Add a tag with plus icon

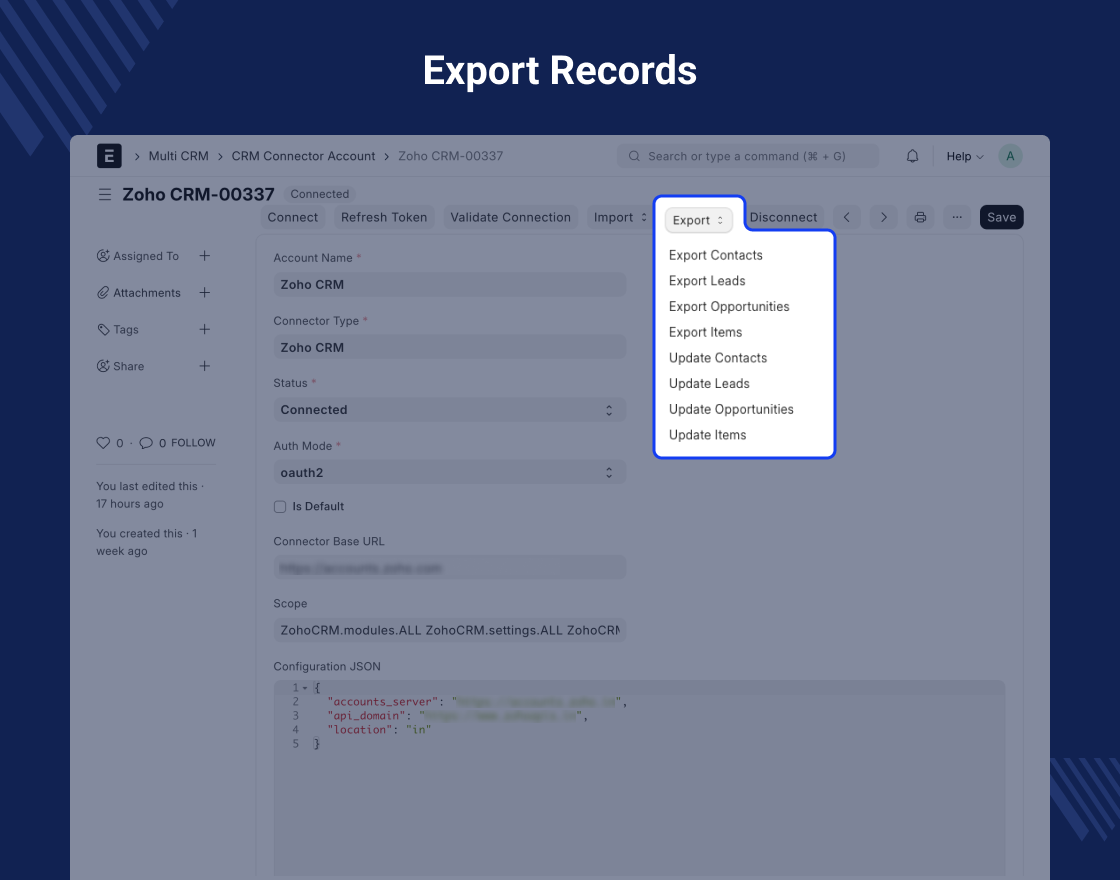coord(204,329)
